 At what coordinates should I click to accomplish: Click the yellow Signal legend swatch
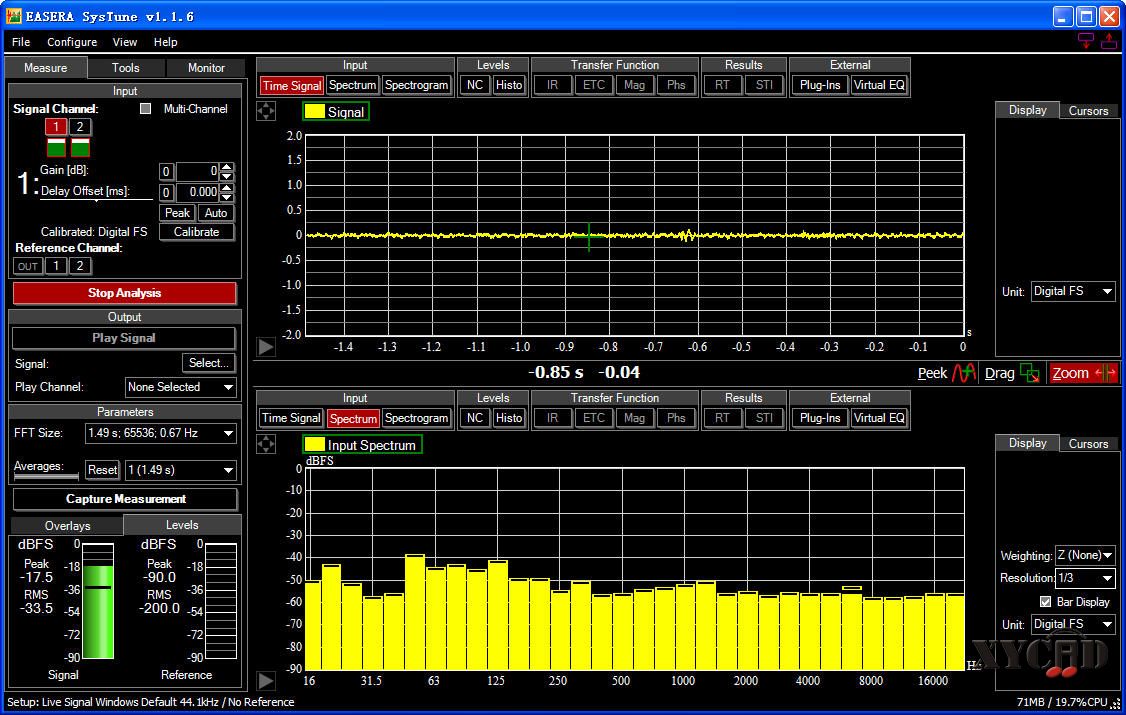coord(315,111)
